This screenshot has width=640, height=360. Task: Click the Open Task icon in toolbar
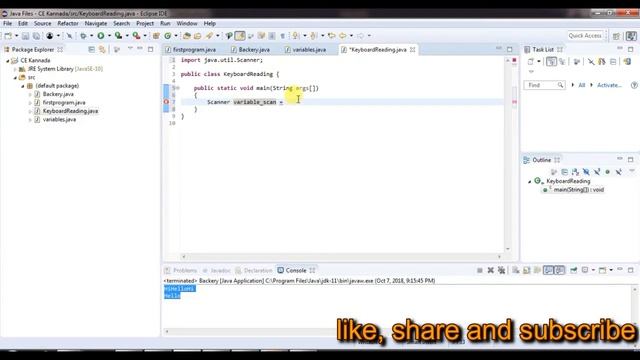198,36
